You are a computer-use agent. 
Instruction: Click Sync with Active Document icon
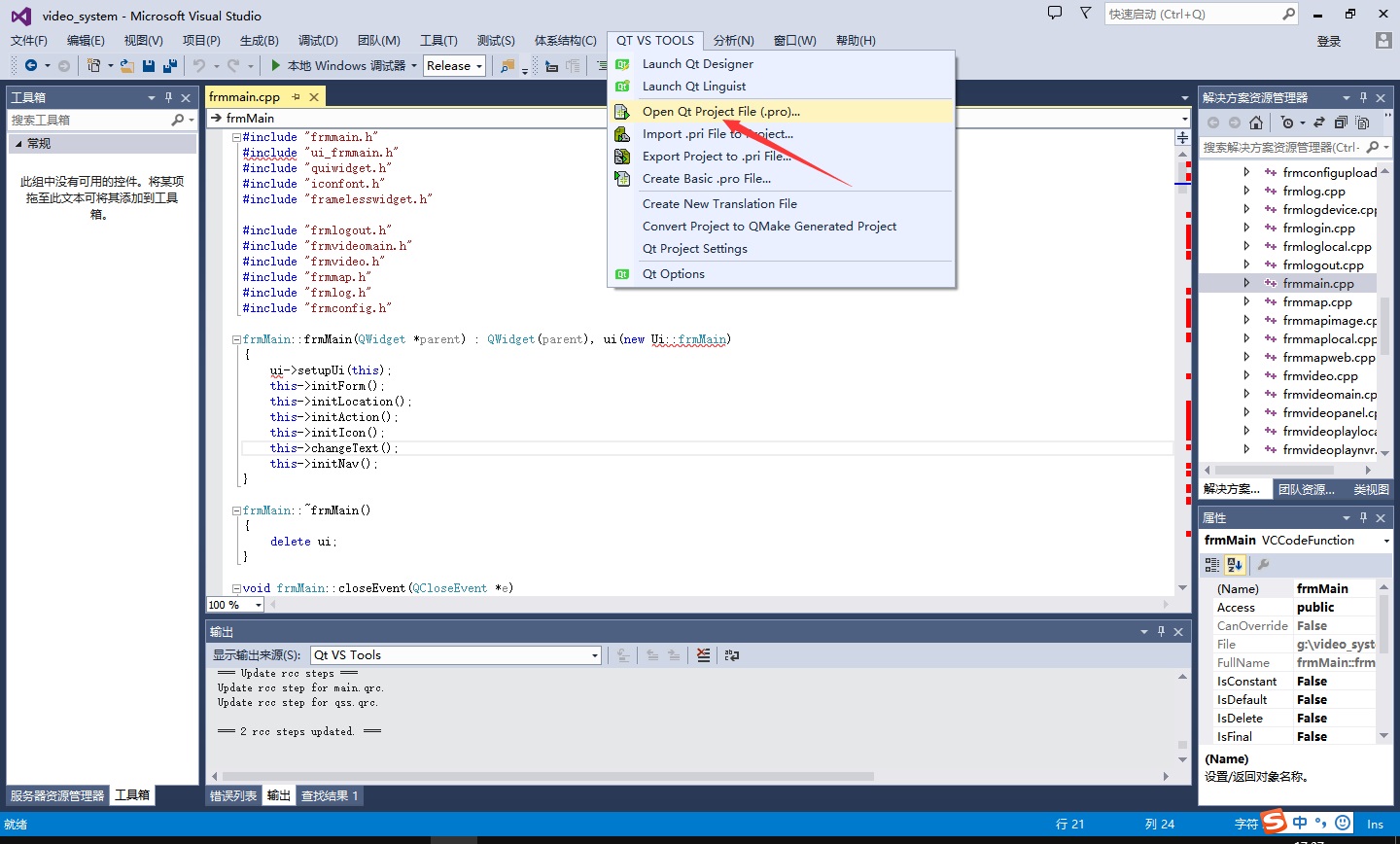(1319, 123)
